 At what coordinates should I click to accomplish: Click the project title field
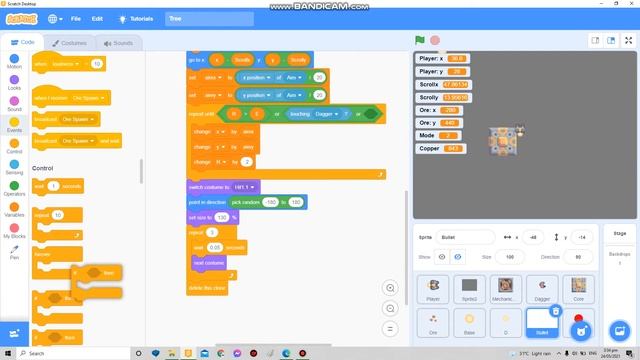pos(209,19)
